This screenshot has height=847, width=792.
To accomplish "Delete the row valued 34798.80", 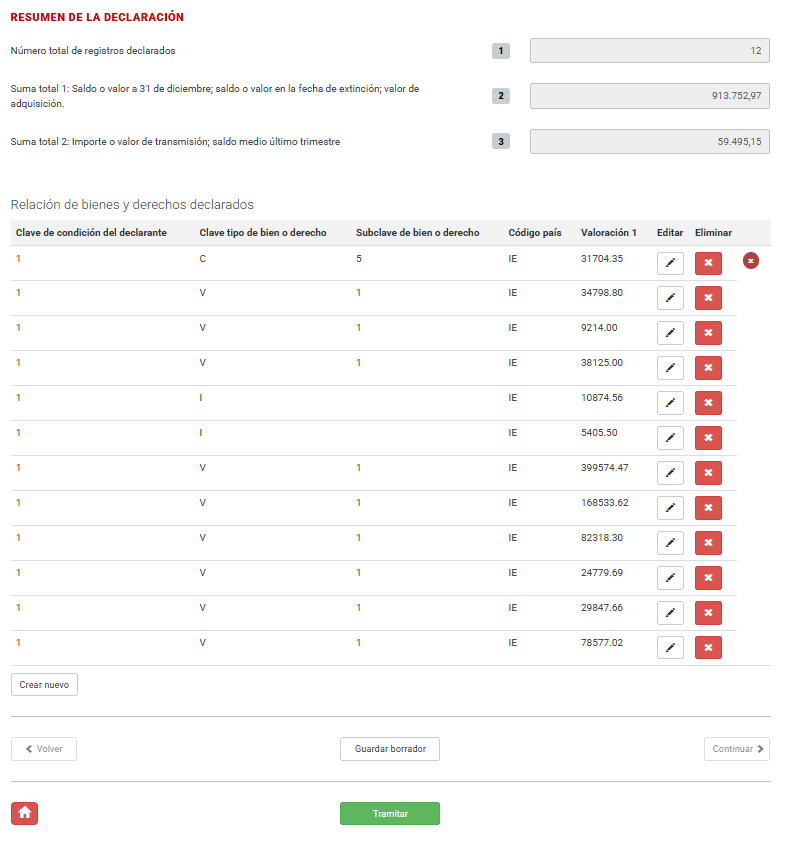I will click(708, 298).
